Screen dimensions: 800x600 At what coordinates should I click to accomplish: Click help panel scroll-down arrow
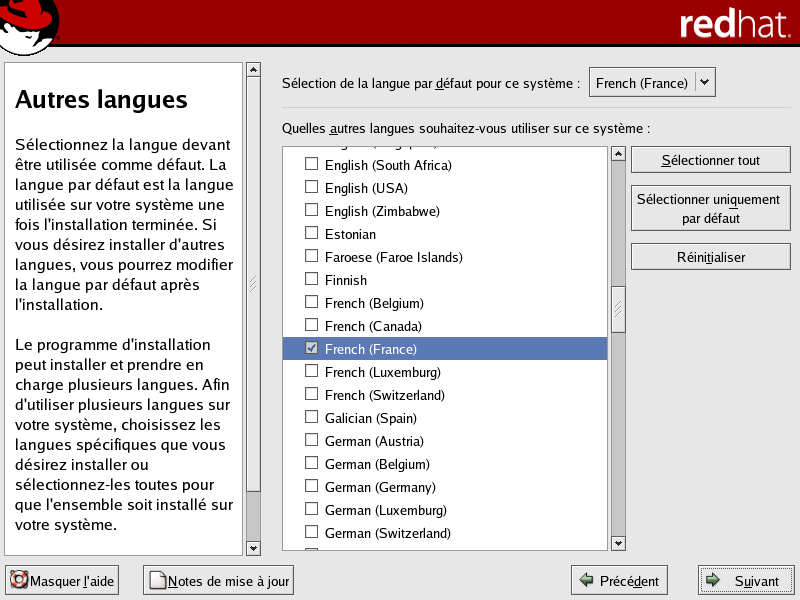(253, 547)
